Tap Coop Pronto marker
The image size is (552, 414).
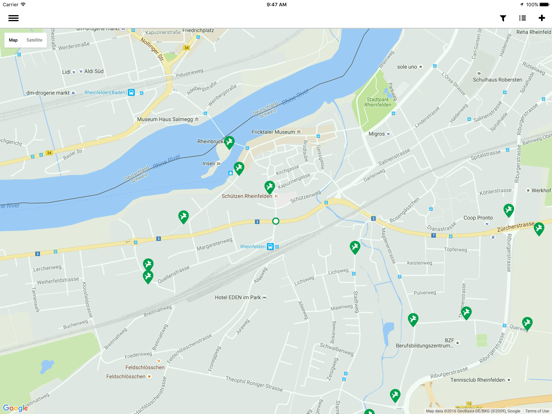coord(487,224)
